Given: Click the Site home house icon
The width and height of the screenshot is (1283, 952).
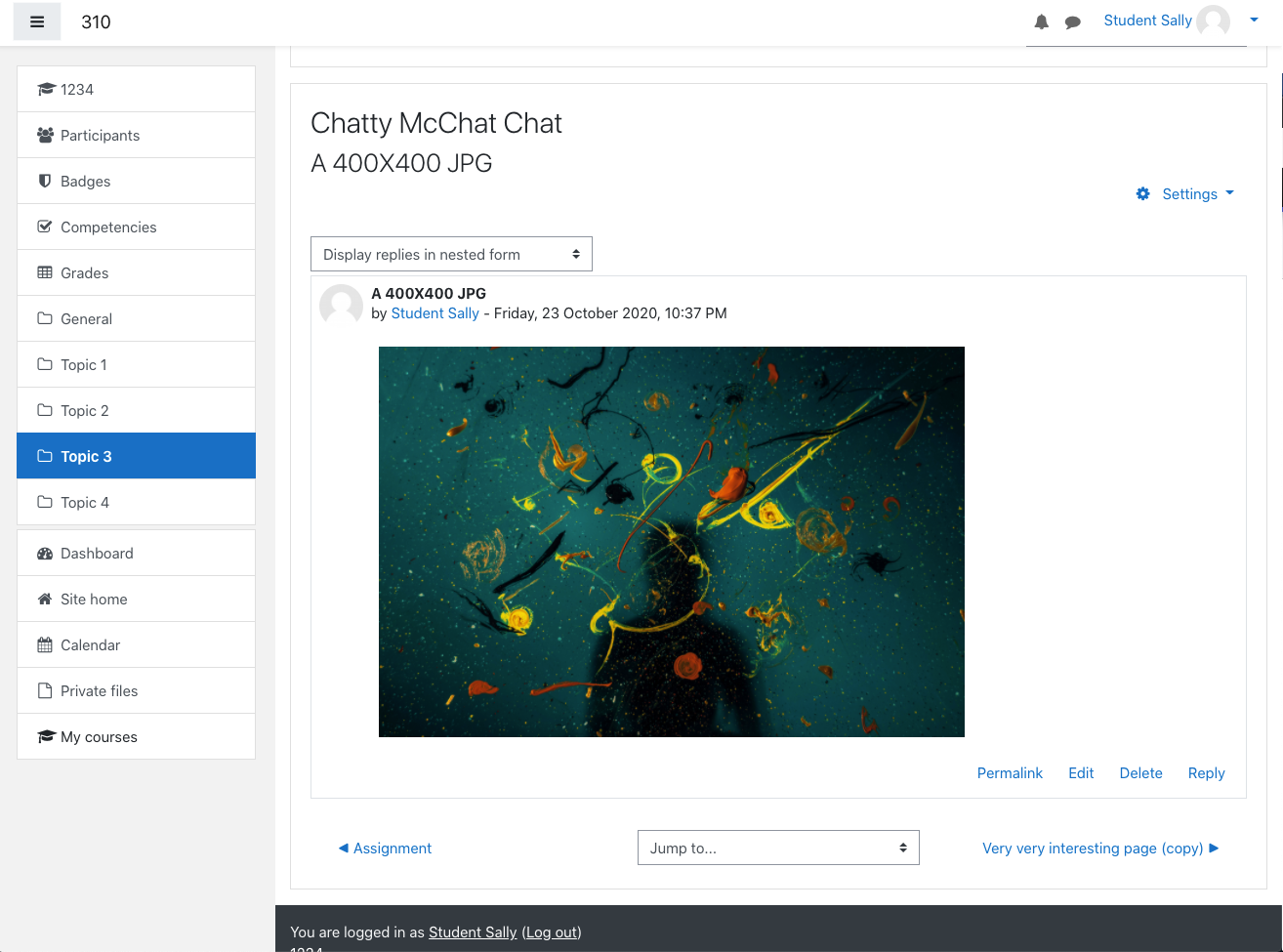Looking at the screenshot, I should pos(45,599).
